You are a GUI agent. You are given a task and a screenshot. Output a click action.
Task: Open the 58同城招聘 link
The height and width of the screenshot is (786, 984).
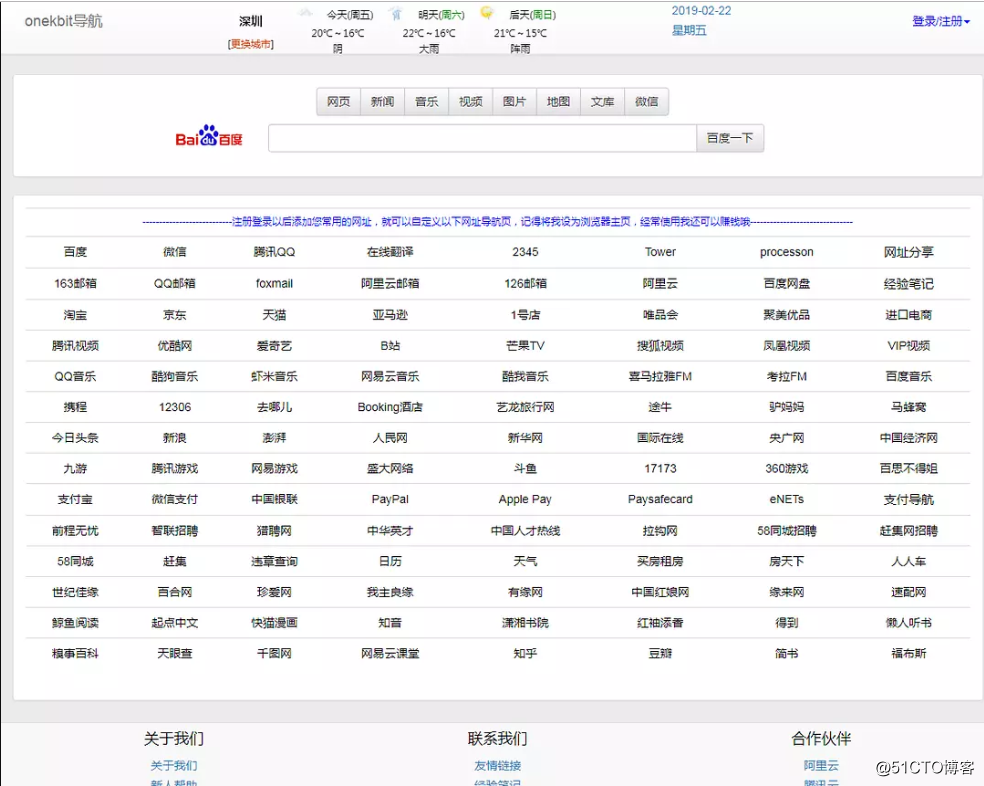pyautogui.click(x=786, y=530)
